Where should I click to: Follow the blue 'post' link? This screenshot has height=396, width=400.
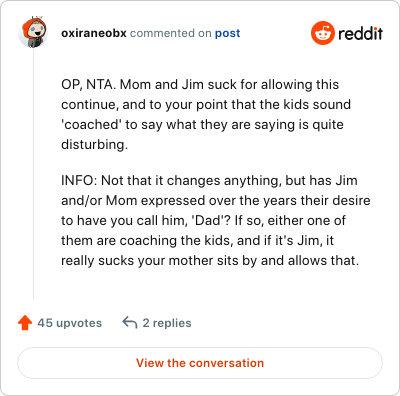tap(227, 33)
